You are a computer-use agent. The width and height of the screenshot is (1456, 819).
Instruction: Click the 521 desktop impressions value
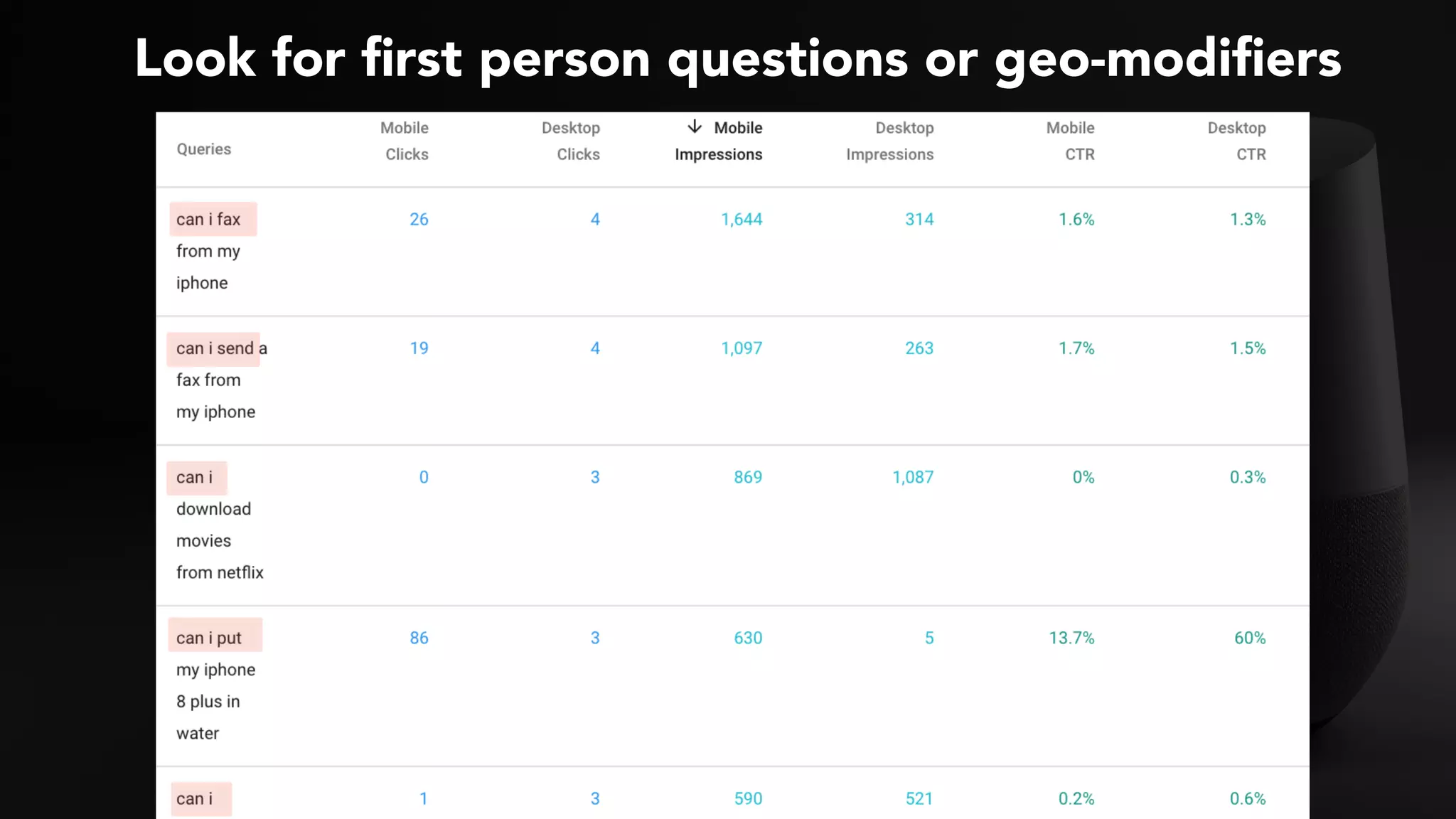pos(919,798)
